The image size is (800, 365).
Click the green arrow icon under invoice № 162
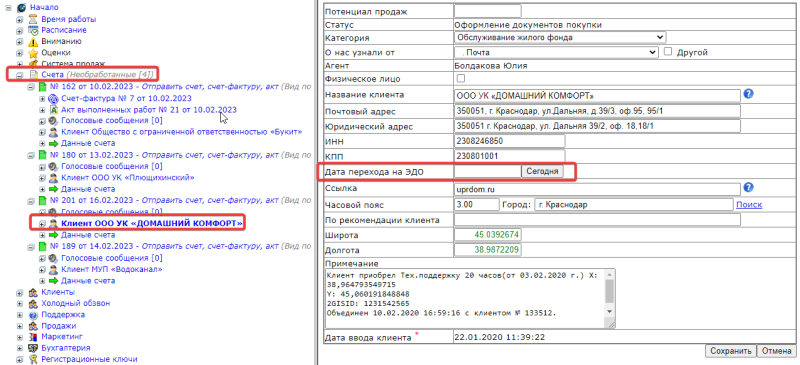point(54,143)
